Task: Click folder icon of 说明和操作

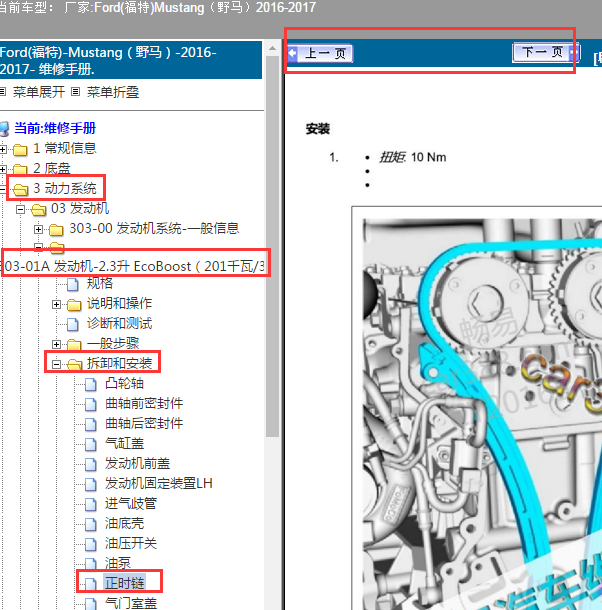Action: pyautogui.click(x=74, y=305)
